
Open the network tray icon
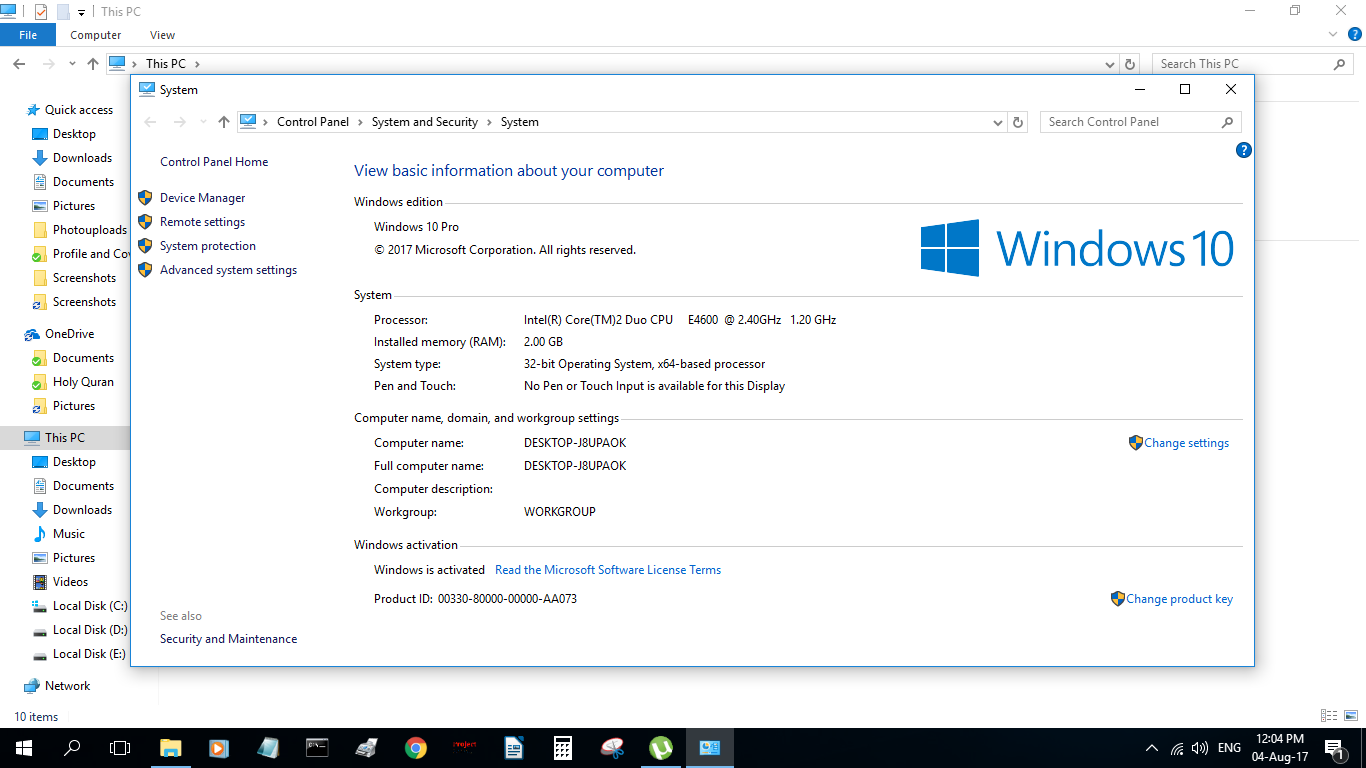tap(1177, 748)
